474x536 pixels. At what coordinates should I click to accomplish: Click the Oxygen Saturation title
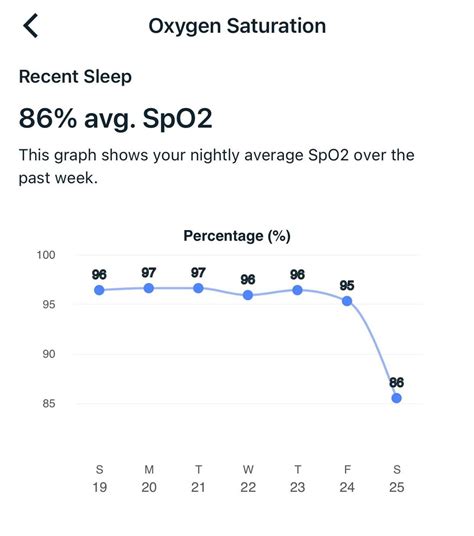point(237,26)
